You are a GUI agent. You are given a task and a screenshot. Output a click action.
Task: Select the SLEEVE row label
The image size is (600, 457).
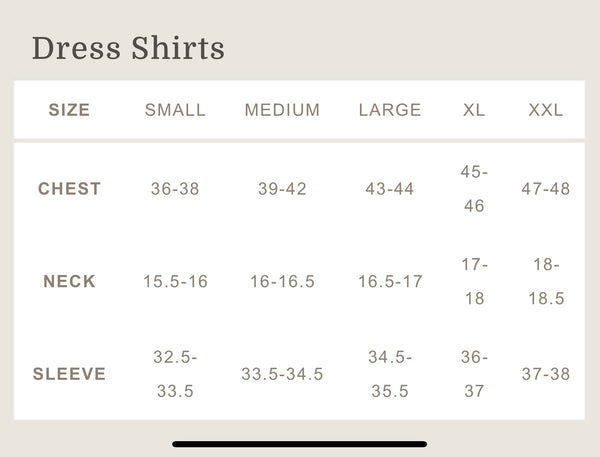pyautogui.click(x=69, y=374)
